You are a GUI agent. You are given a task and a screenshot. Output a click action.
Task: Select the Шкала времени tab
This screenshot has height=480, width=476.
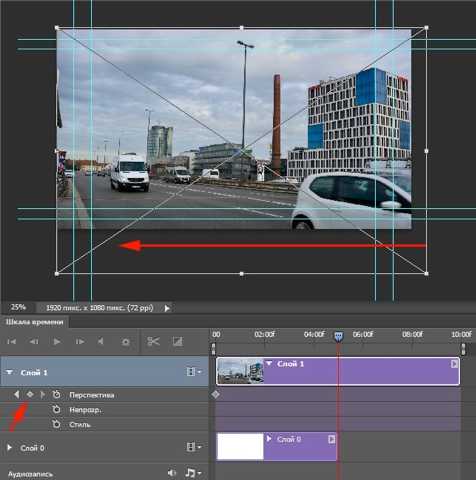coord(35,322)
